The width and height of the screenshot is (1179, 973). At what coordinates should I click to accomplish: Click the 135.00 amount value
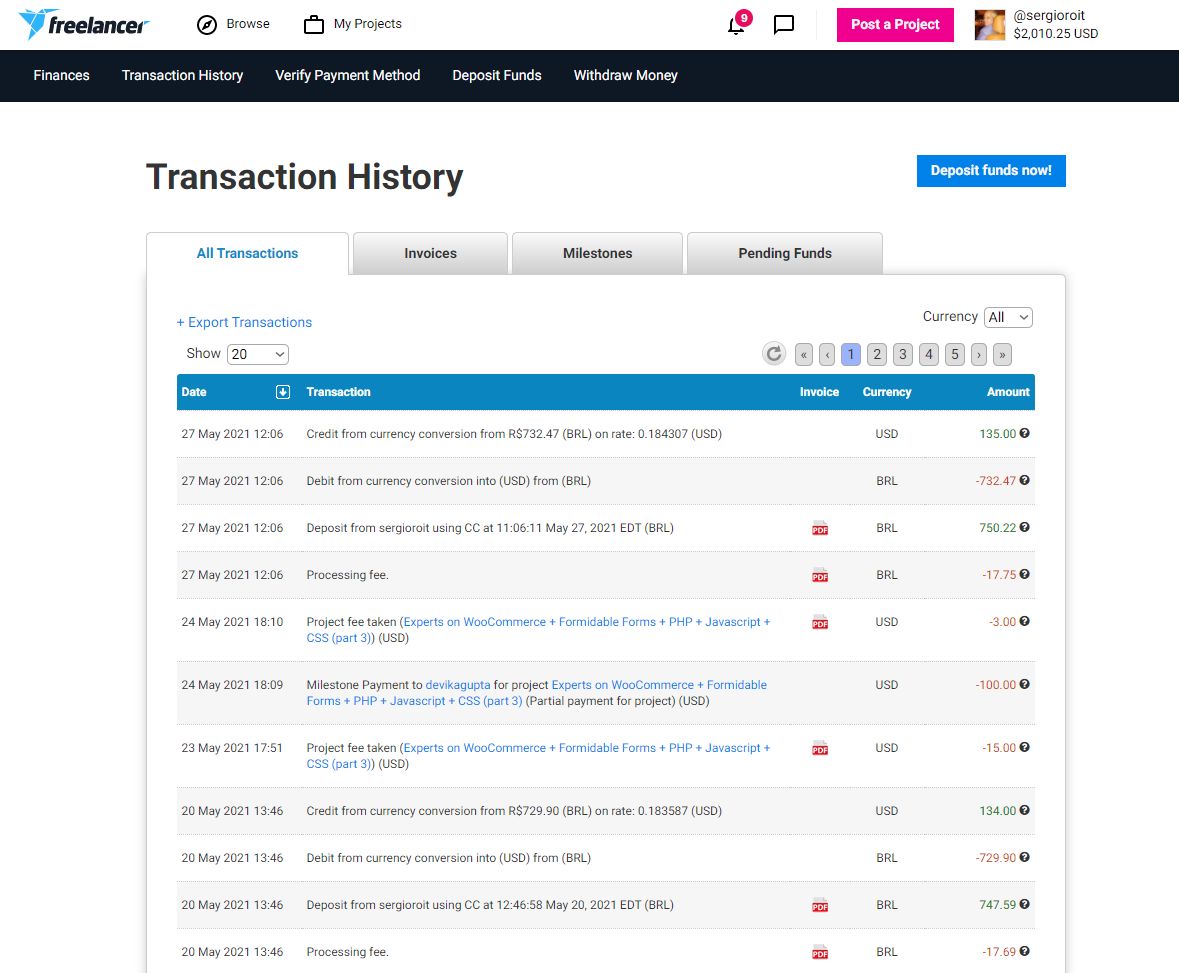997,434
